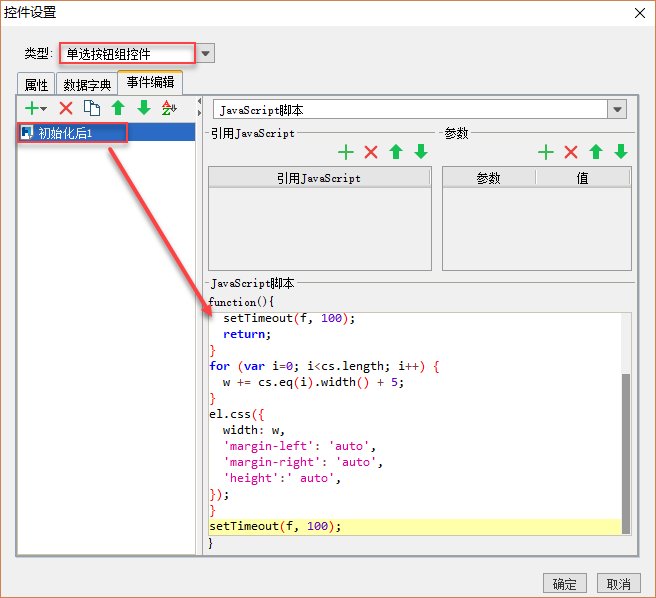Image resolution: width=656 pixels, height=598 pixels.
Task: Place cursor on the highlighted setTimeout(f, 100); line
Action: (x=275, y=526)
